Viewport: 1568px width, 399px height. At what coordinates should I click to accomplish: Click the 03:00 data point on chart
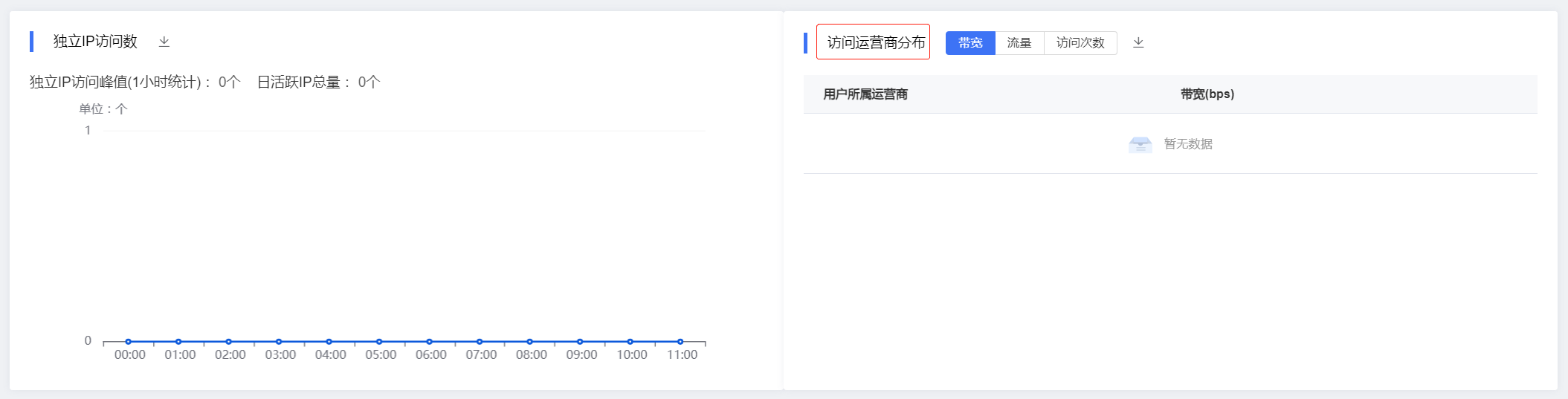[279, 342]
